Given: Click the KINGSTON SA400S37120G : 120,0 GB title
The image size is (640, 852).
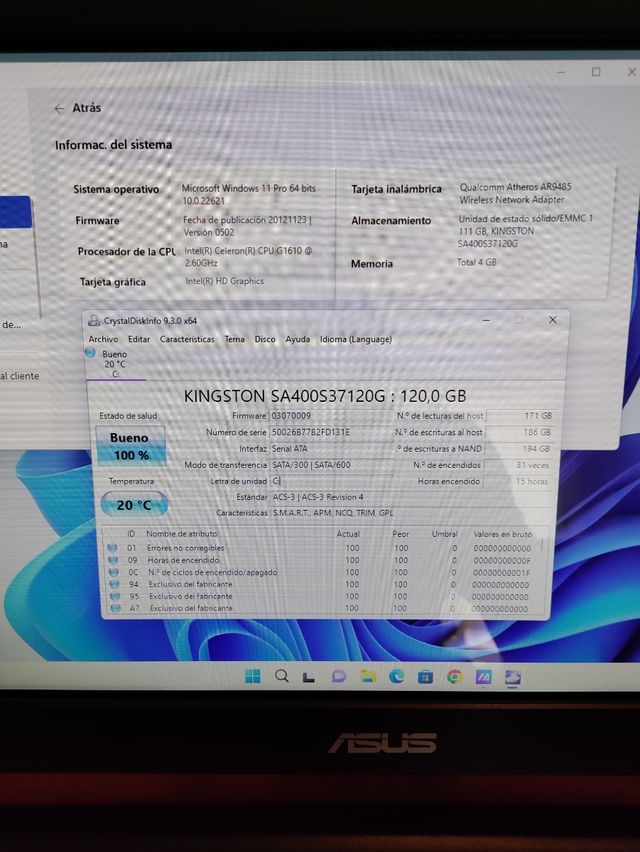Looking at the screenshot, I should [325, 396].
